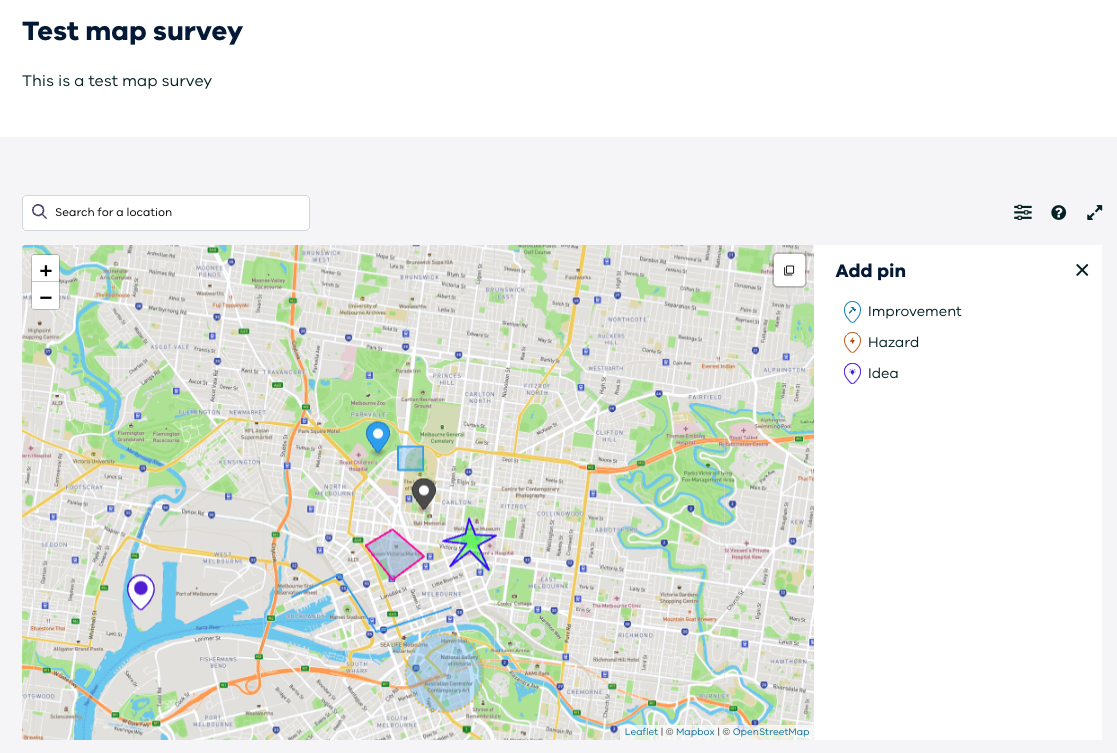Expand map to fullscreen

pyautogui.click(x=1094, y=212)
